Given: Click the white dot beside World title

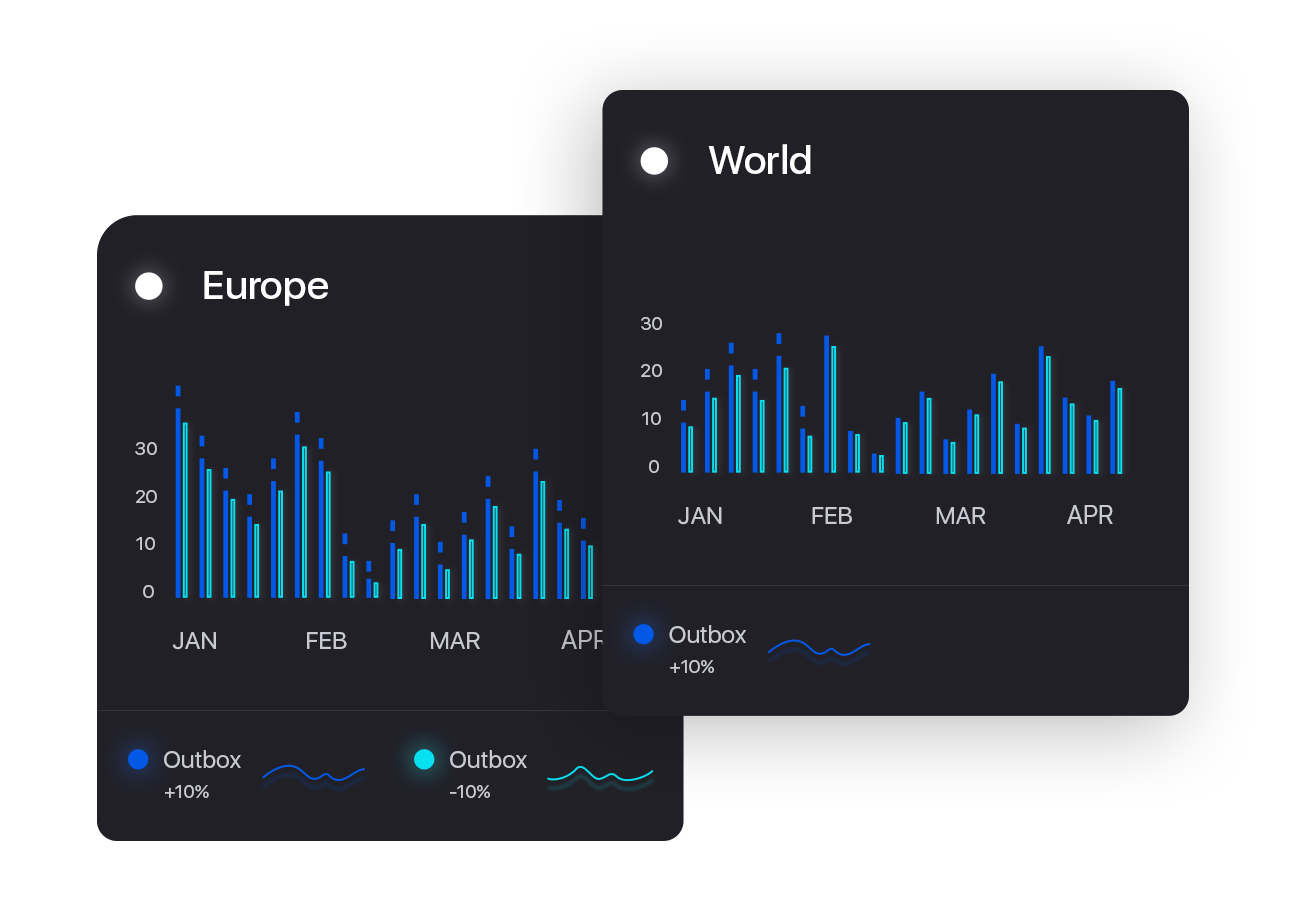Looking at the screenshot, I should (654, 161).
